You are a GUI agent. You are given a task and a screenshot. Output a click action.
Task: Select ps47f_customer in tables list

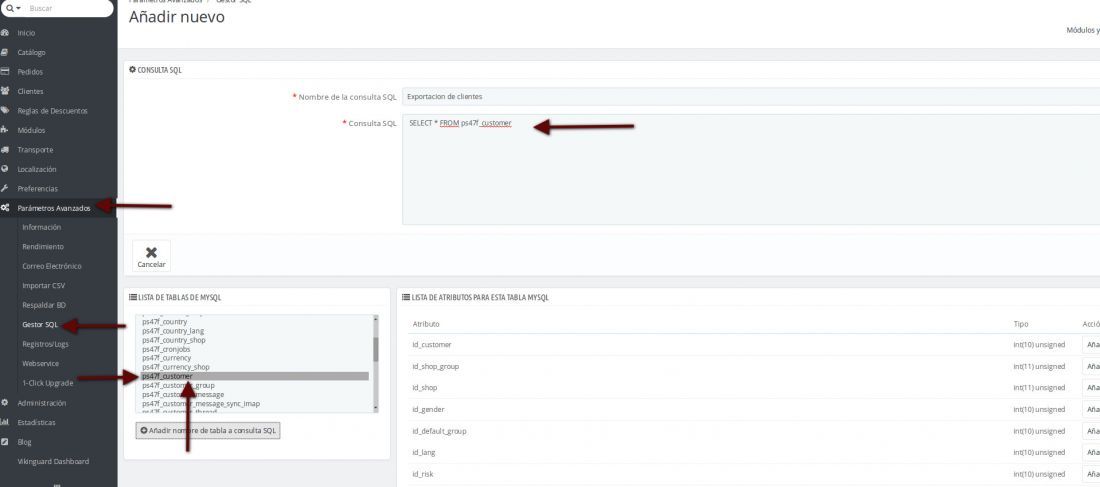coord(255,376)
